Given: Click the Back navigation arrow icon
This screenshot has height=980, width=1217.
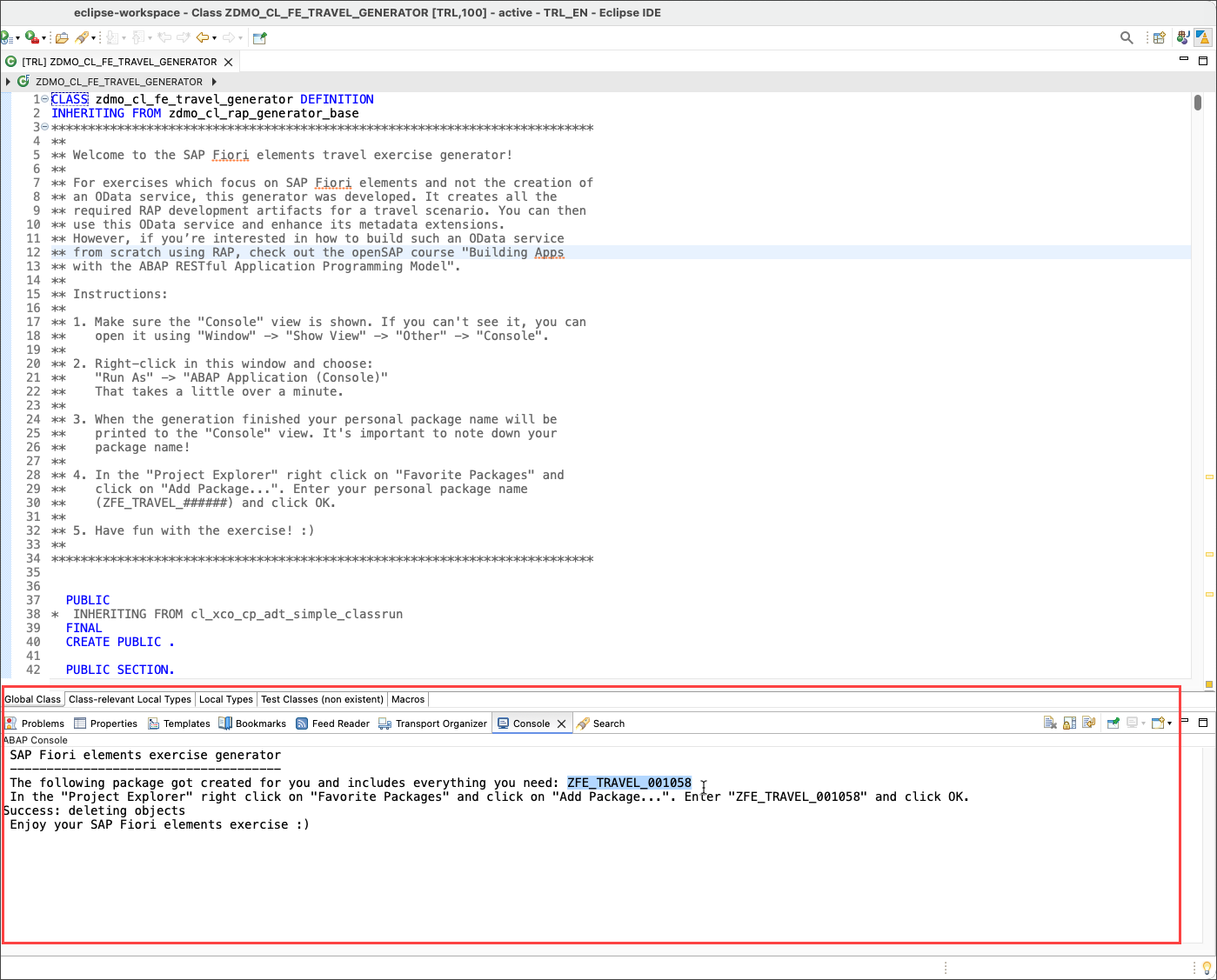Looking at the screenshot, I should [x=202, y=37].
